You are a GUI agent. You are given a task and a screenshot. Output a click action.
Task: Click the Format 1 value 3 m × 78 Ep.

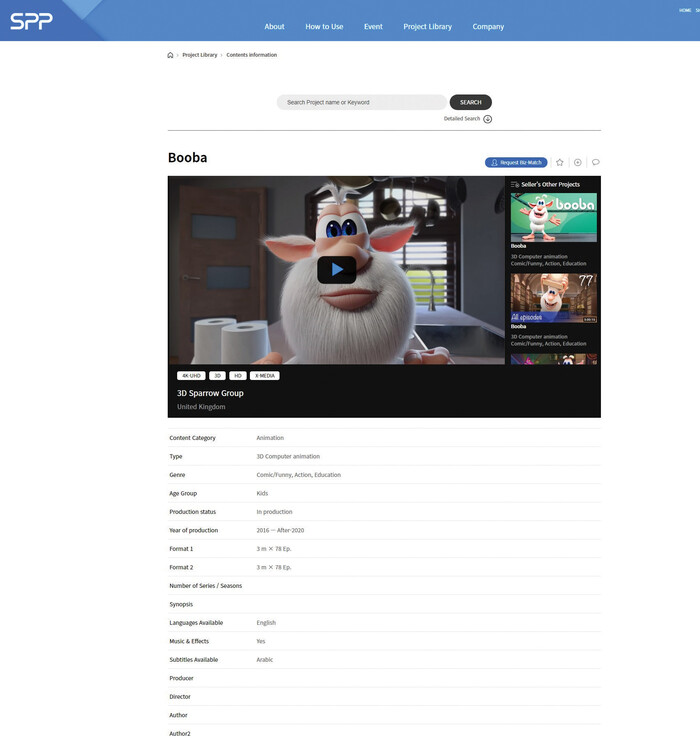click(274, 549)
